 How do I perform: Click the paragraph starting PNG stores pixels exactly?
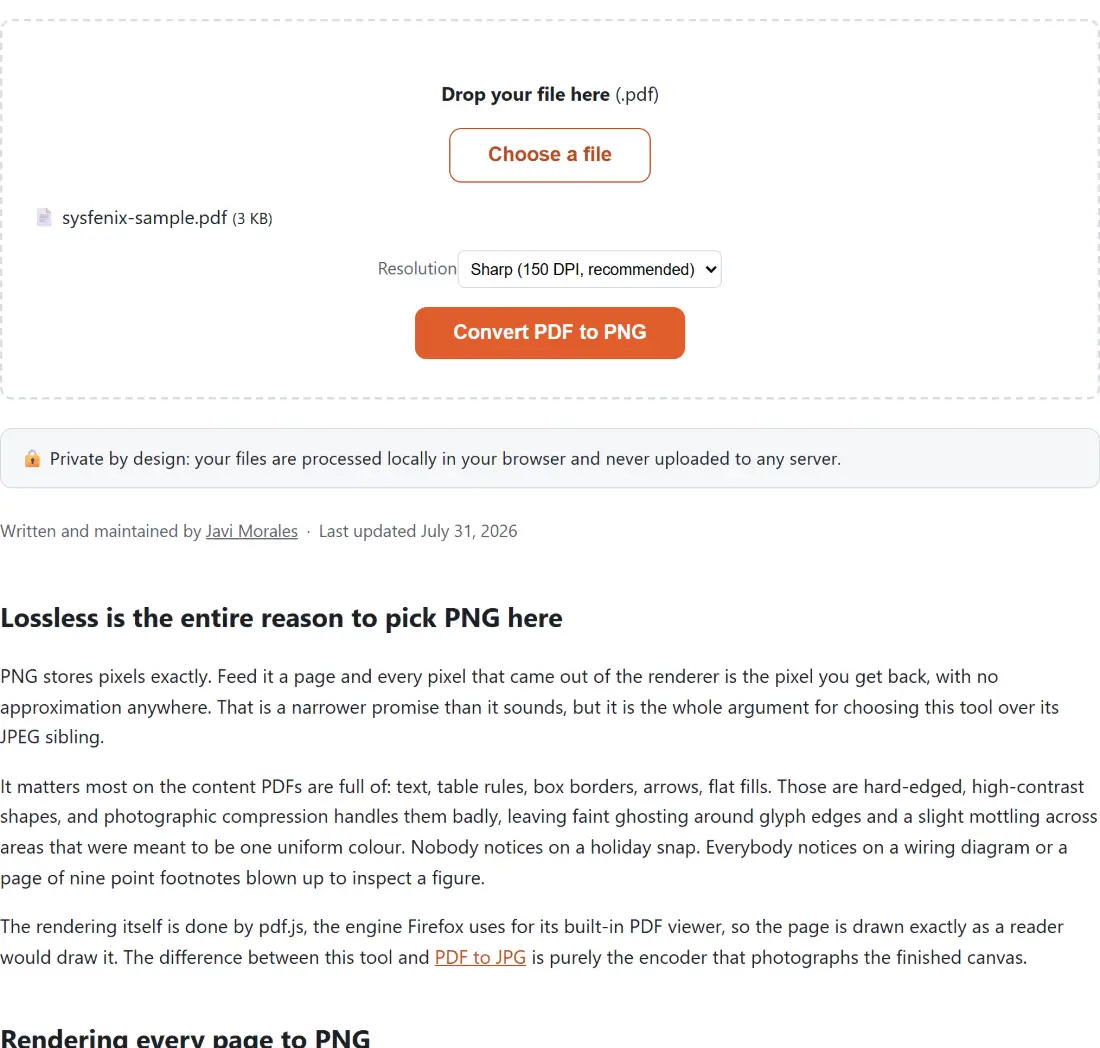coord(530,706)
